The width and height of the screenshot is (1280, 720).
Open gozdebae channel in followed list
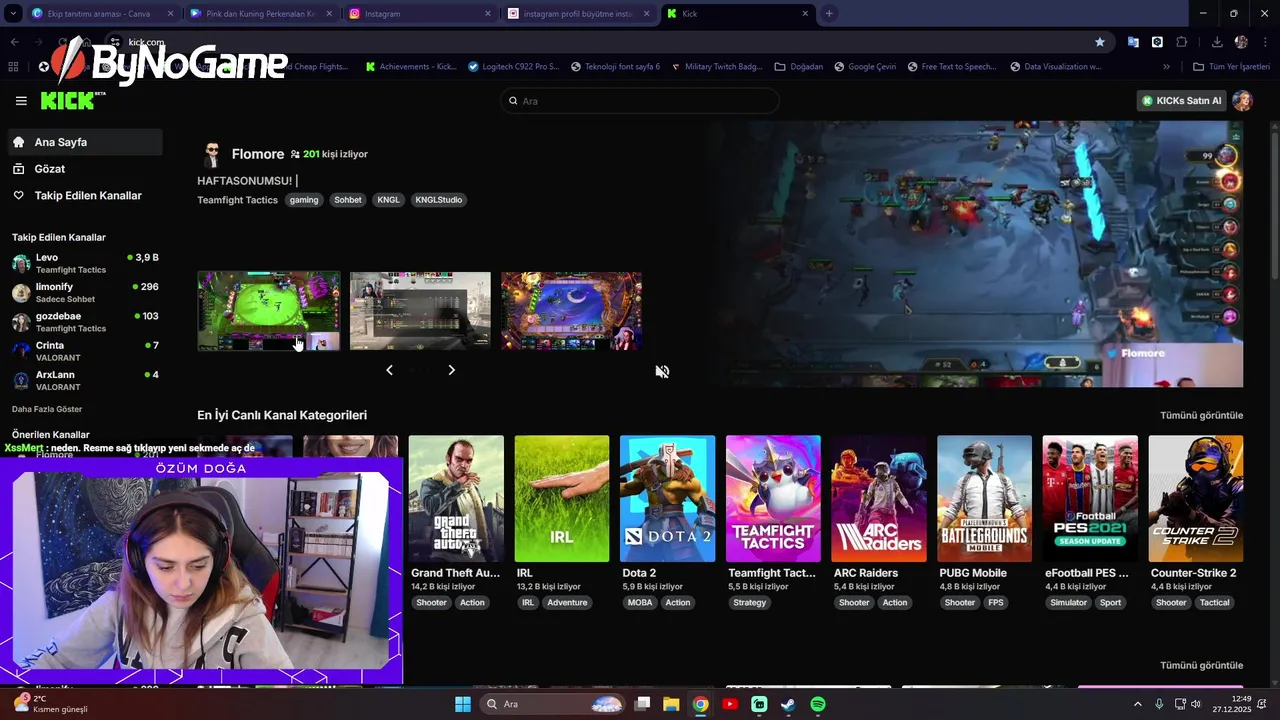(84, 322)
